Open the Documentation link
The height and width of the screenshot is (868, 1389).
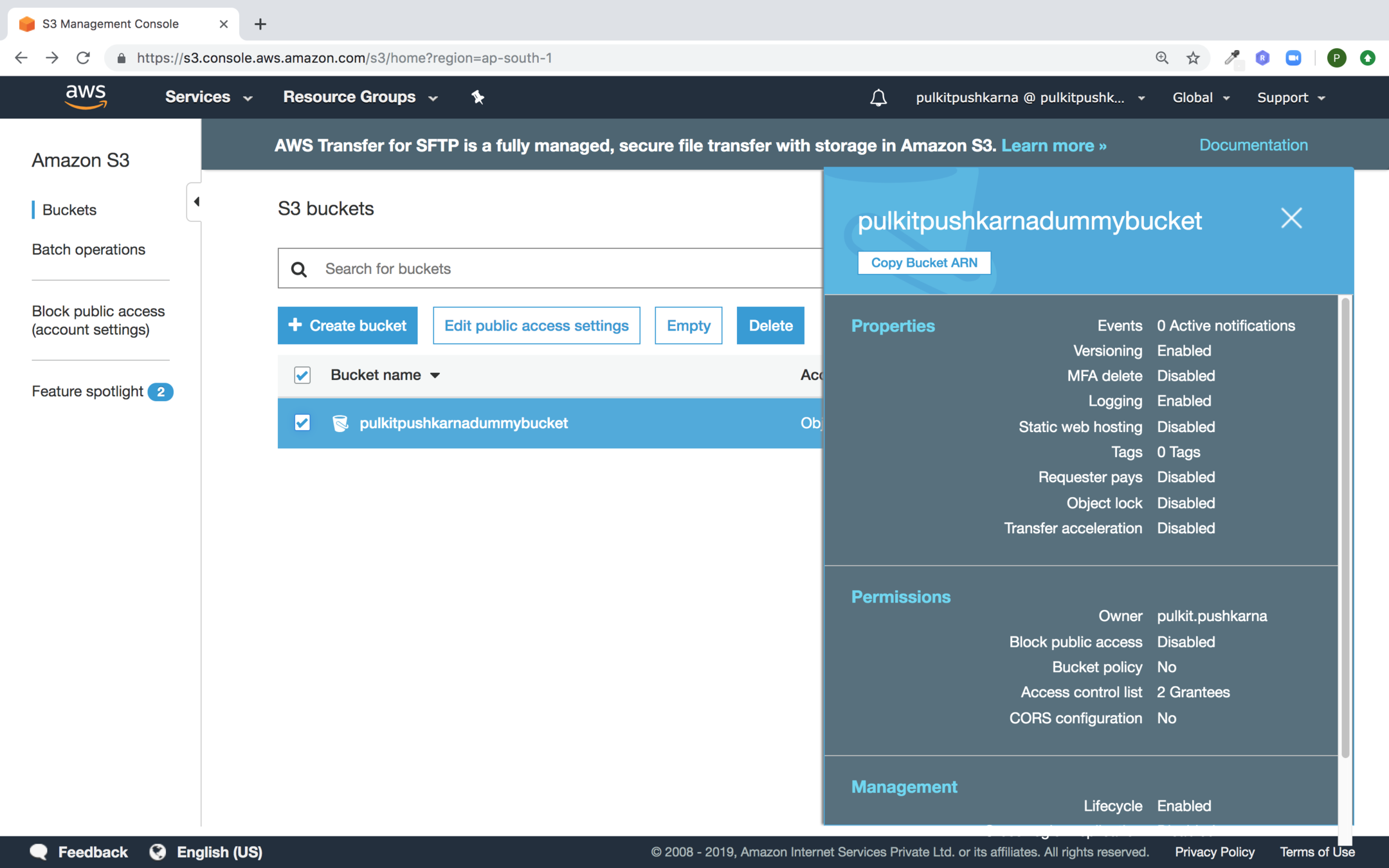1253,145
